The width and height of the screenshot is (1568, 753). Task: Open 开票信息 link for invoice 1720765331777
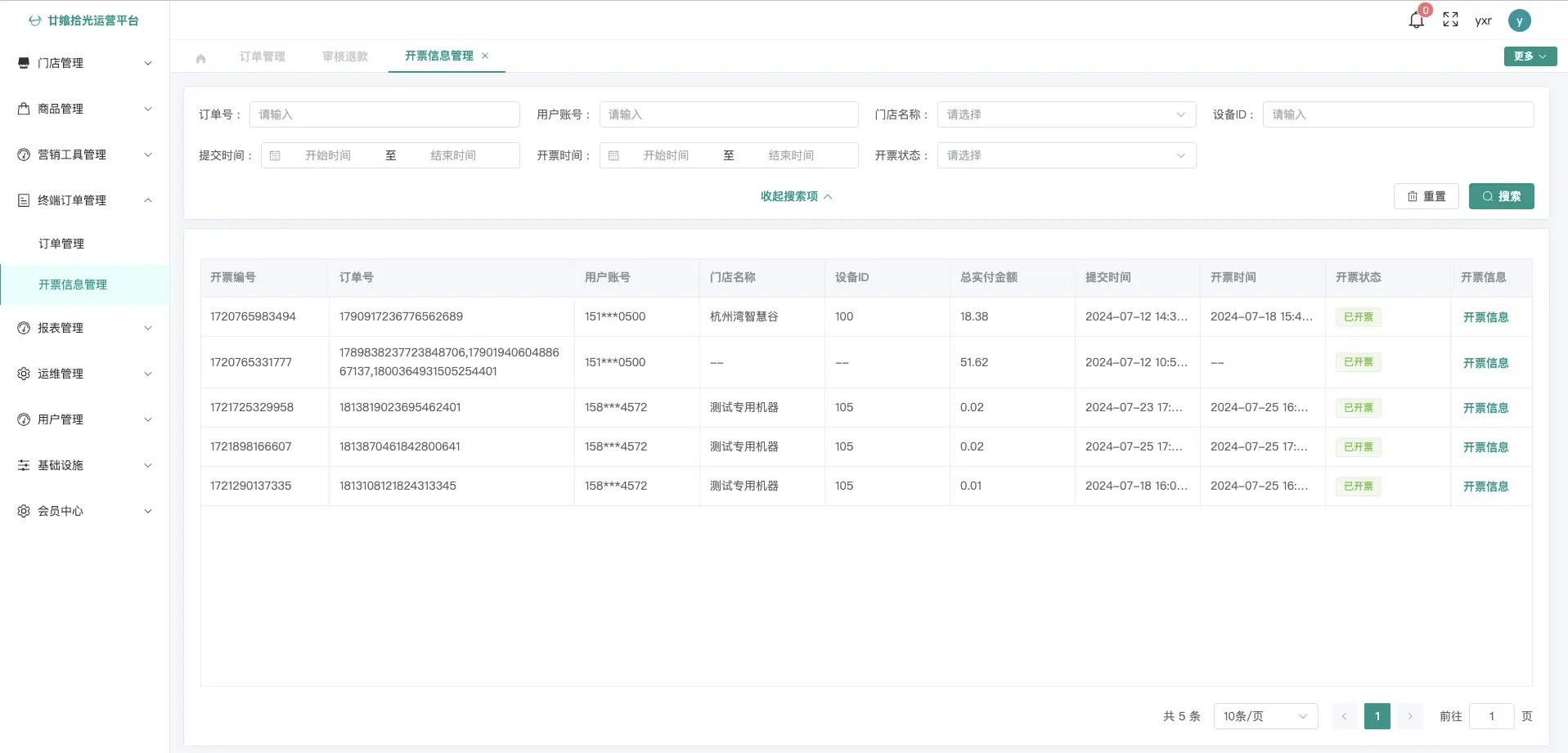pyautogui.click(x=1485, y=363)
